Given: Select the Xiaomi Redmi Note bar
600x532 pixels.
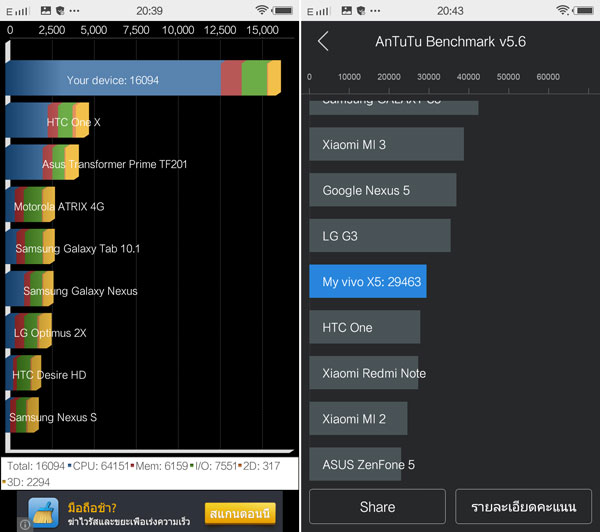Looking at the screenshot, I should (364, 373).
